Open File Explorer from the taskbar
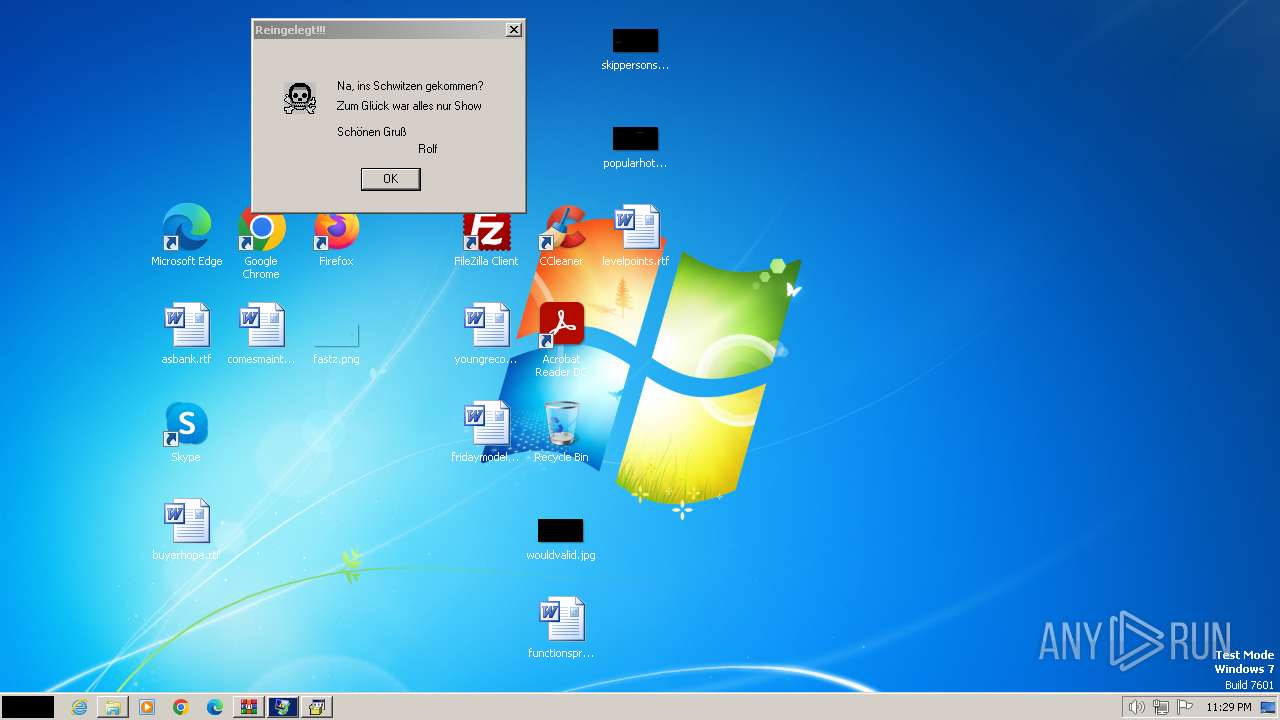 coord(113,707)
